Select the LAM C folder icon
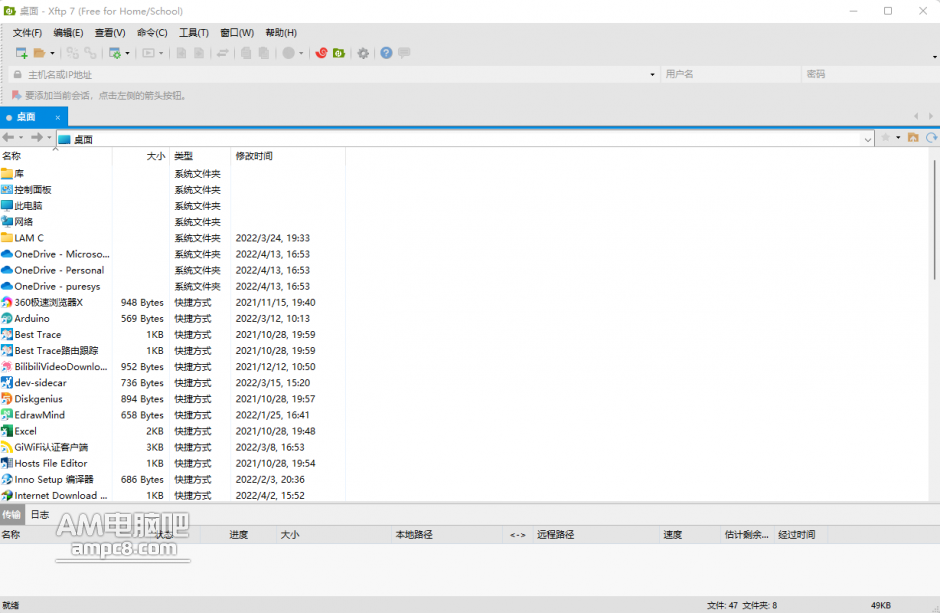This screenshot has width=940, height=613. pos(7,238)
